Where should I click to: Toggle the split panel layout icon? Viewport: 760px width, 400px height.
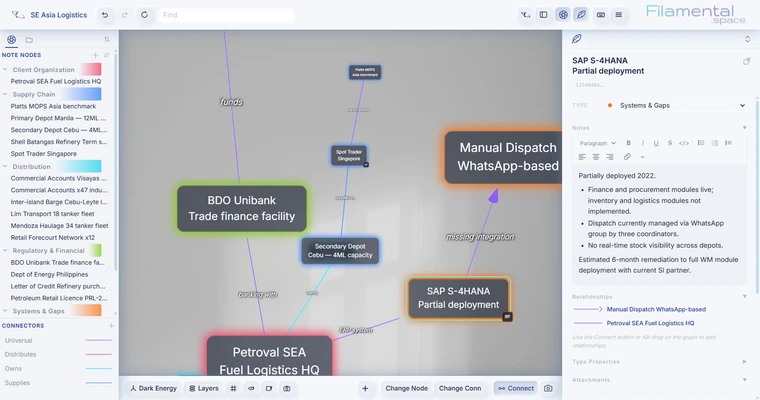pos(543,15)
